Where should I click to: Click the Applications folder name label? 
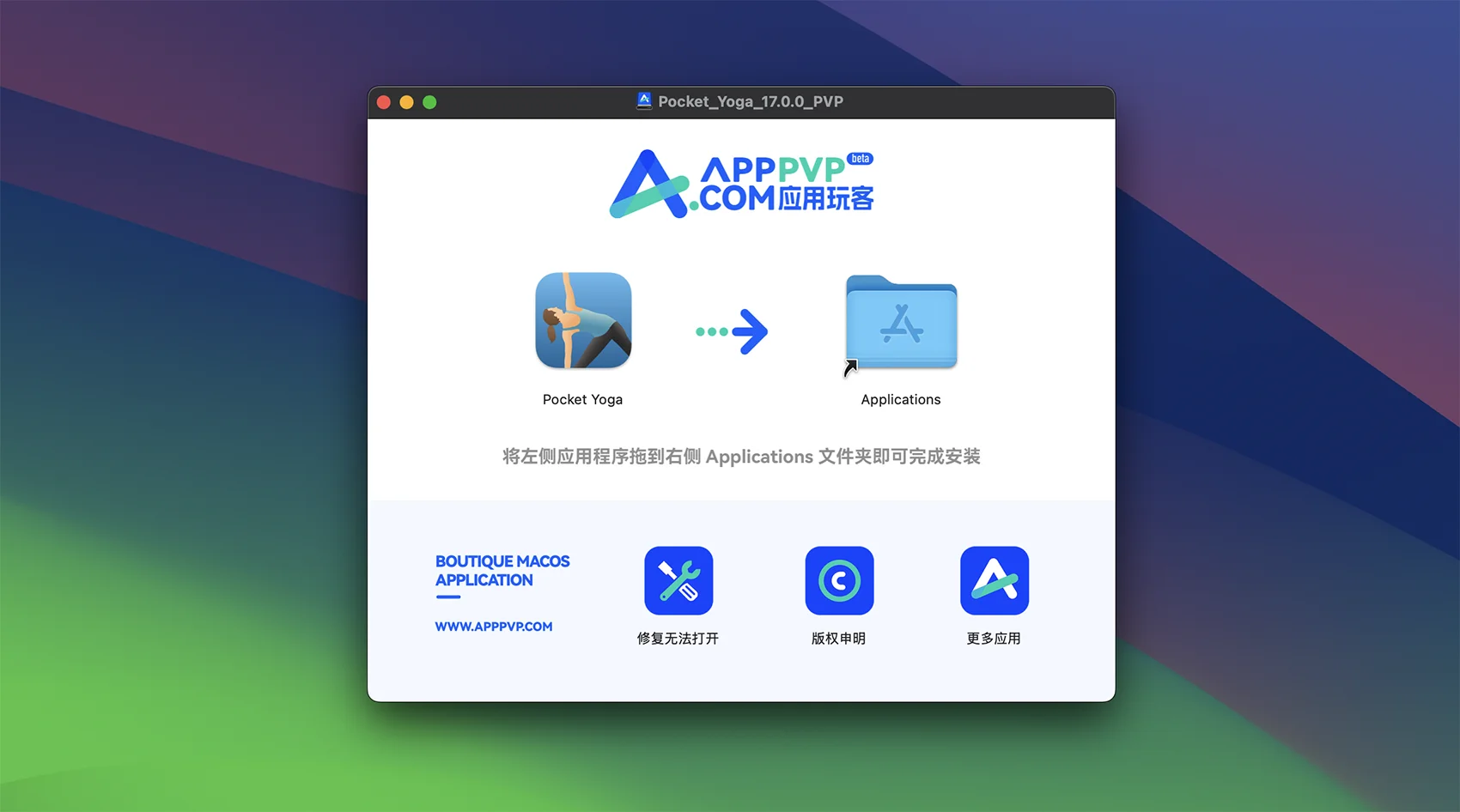[x=901, y=399]
